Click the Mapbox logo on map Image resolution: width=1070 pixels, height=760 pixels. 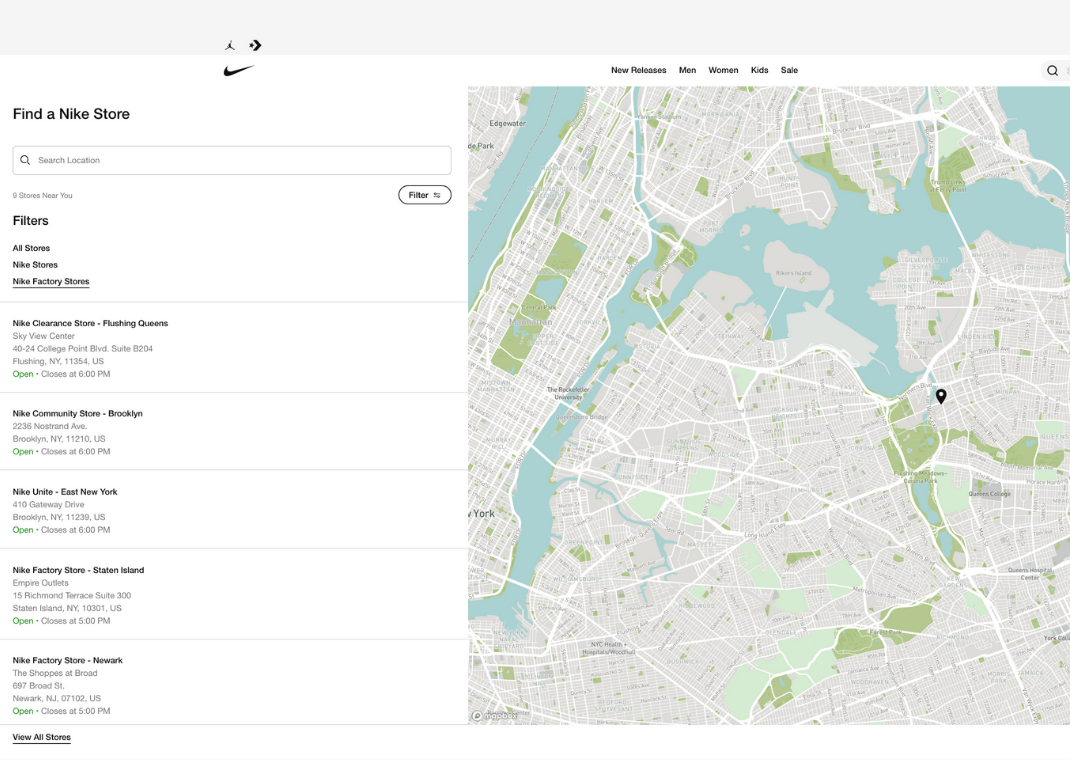(495, 716)
